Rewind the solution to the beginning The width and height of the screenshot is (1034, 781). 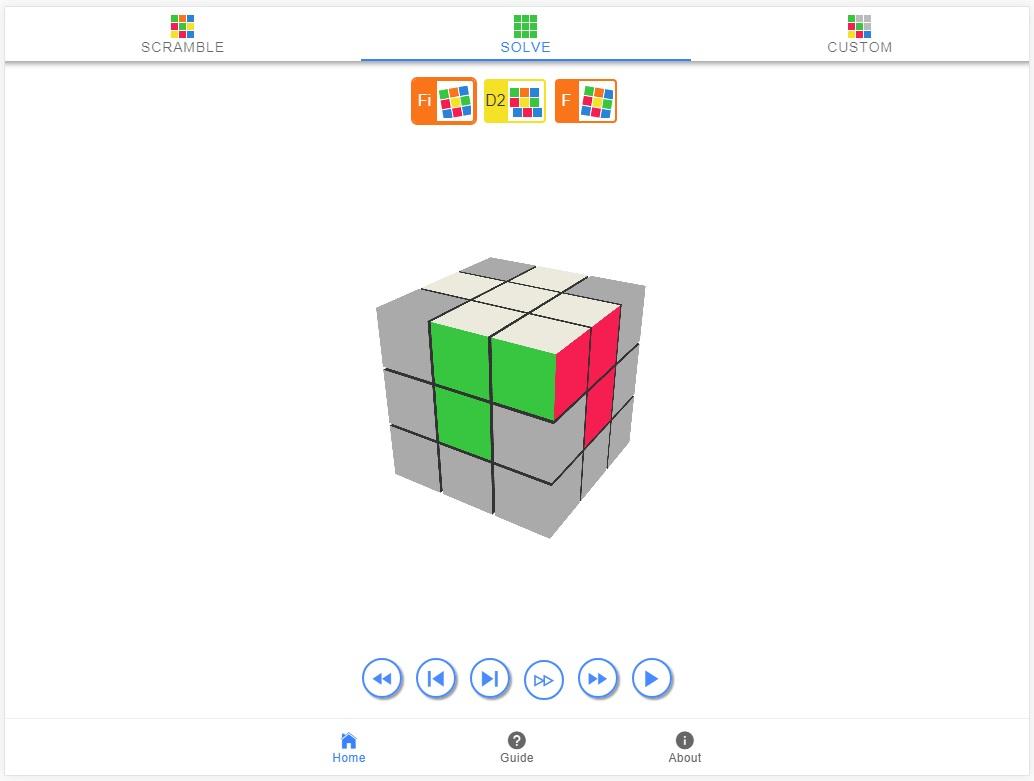(x=382, y=679)
